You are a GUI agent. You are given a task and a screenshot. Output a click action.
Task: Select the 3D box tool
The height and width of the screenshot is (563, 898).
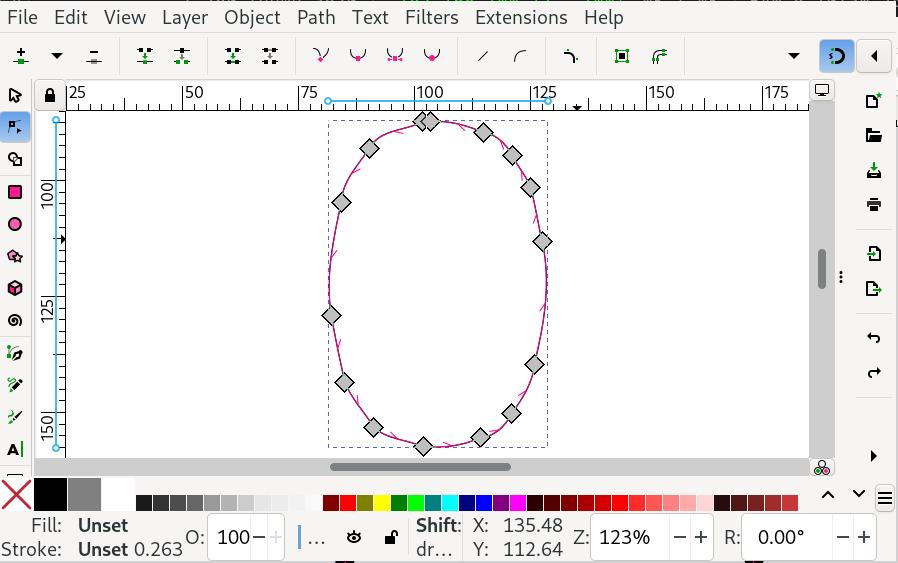click(x=15, y=288)
